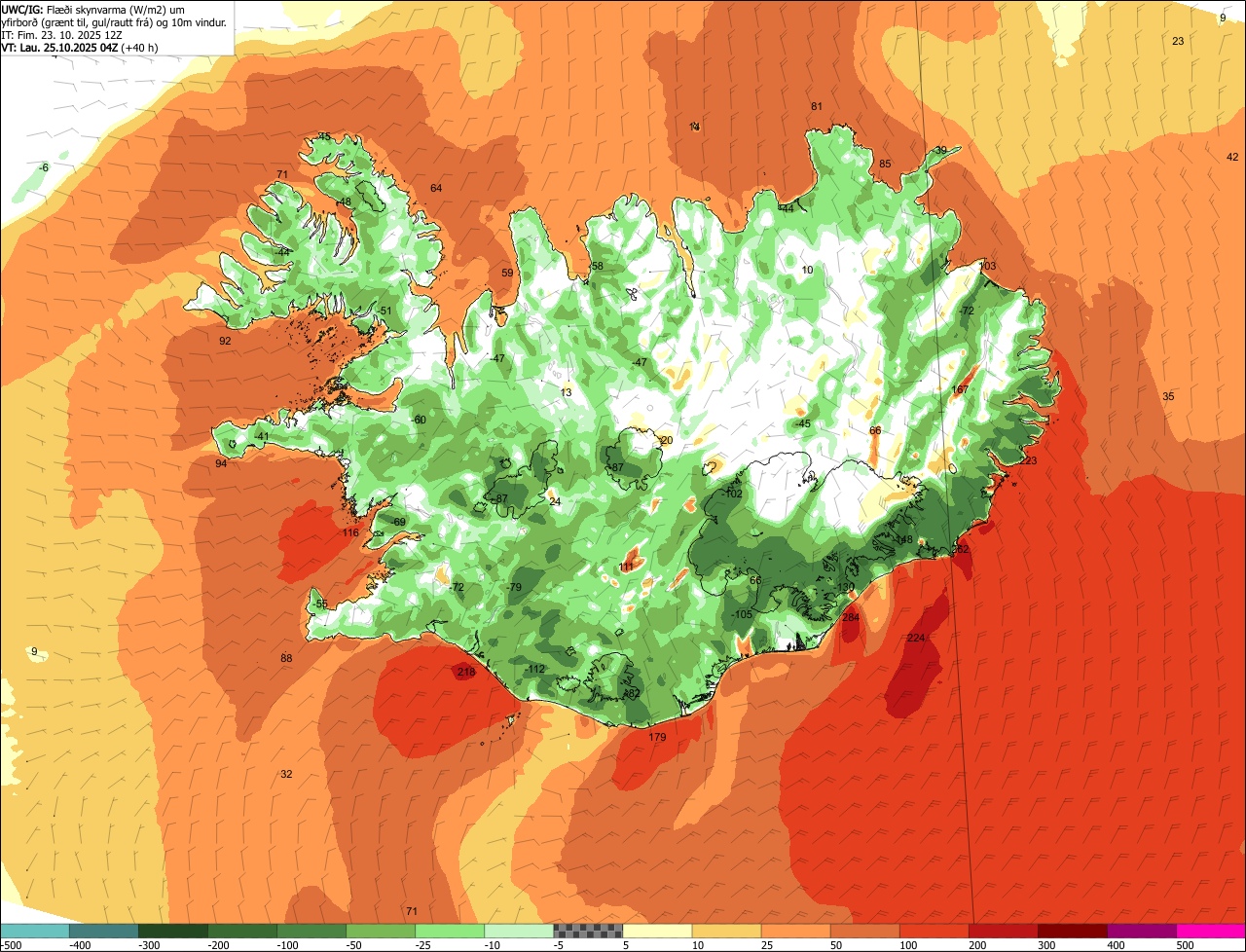Click the flux value 42 at the right edge

[x=1232, y=157]
